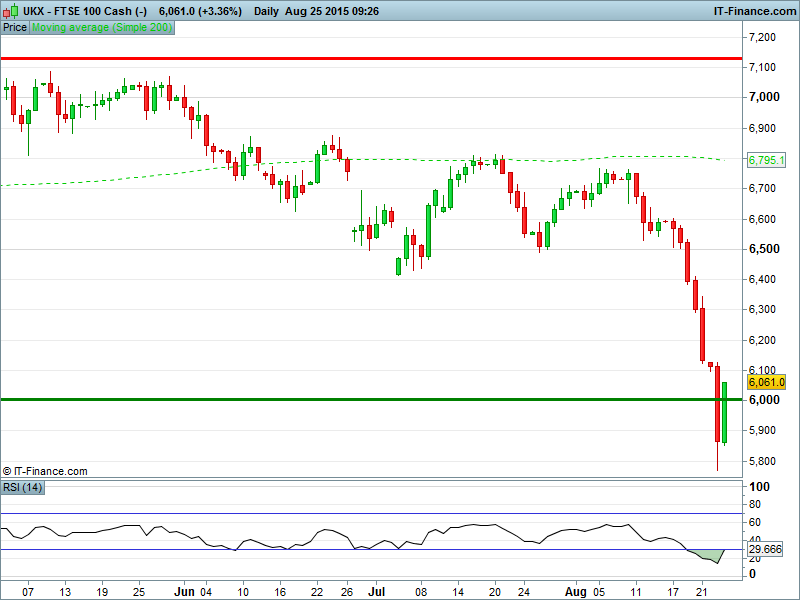Select the red horizontal resistance line
This screenshot has width=800, height=600.
(x=400, y=59)
